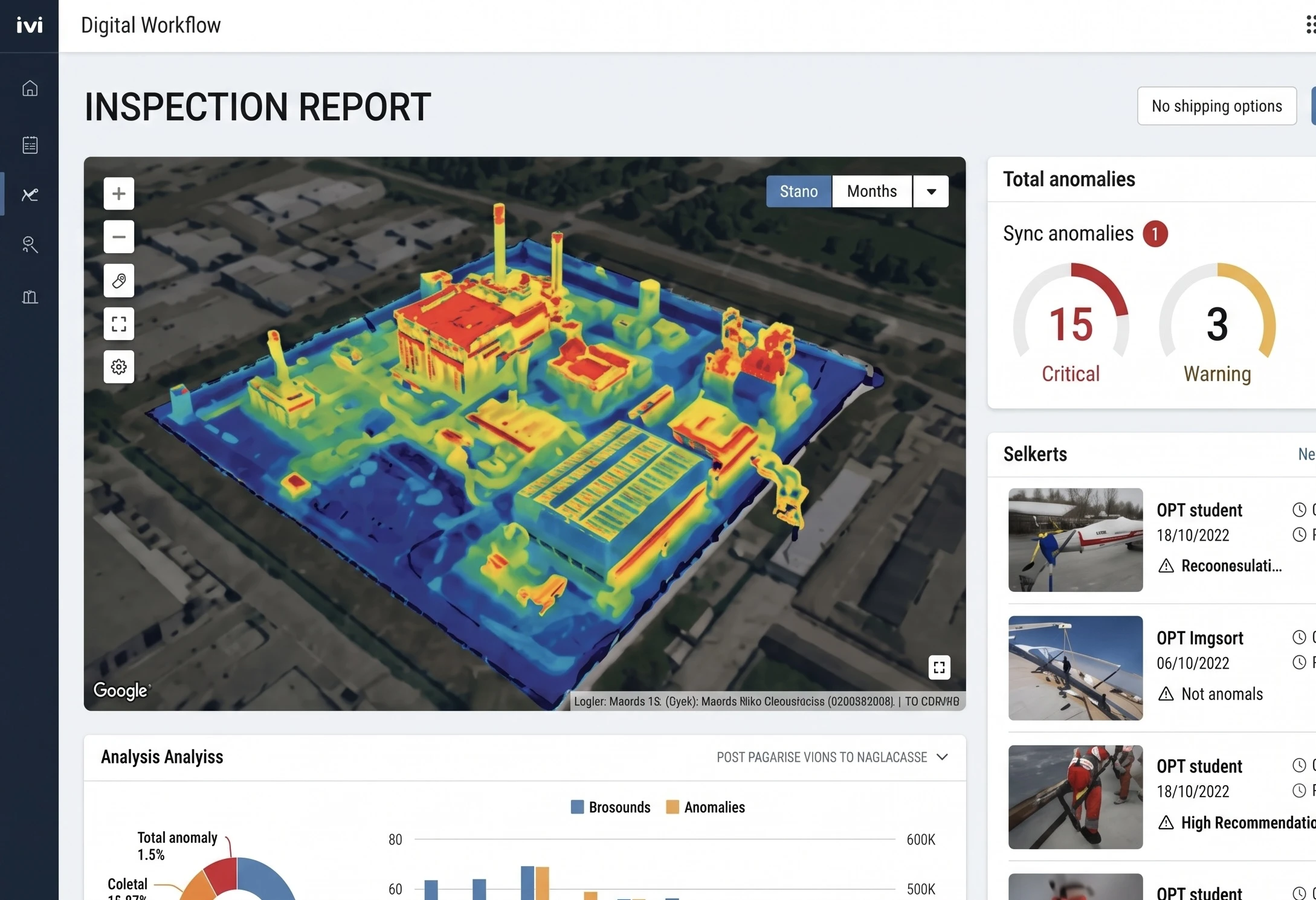
Task: Click the High Recommendation status text
Action: click(x=1248, y=823)
